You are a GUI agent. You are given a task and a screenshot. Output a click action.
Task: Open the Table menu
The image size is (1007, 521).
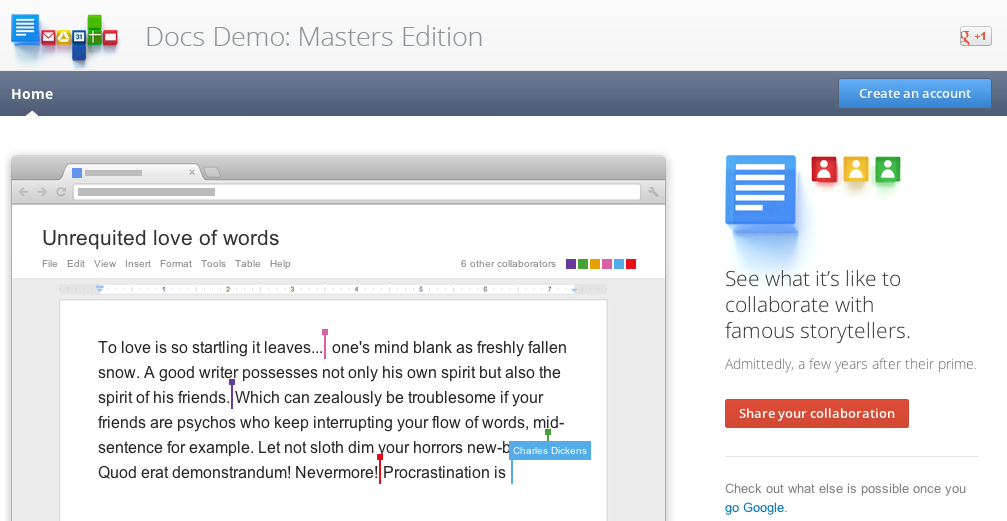pos(248,264)
